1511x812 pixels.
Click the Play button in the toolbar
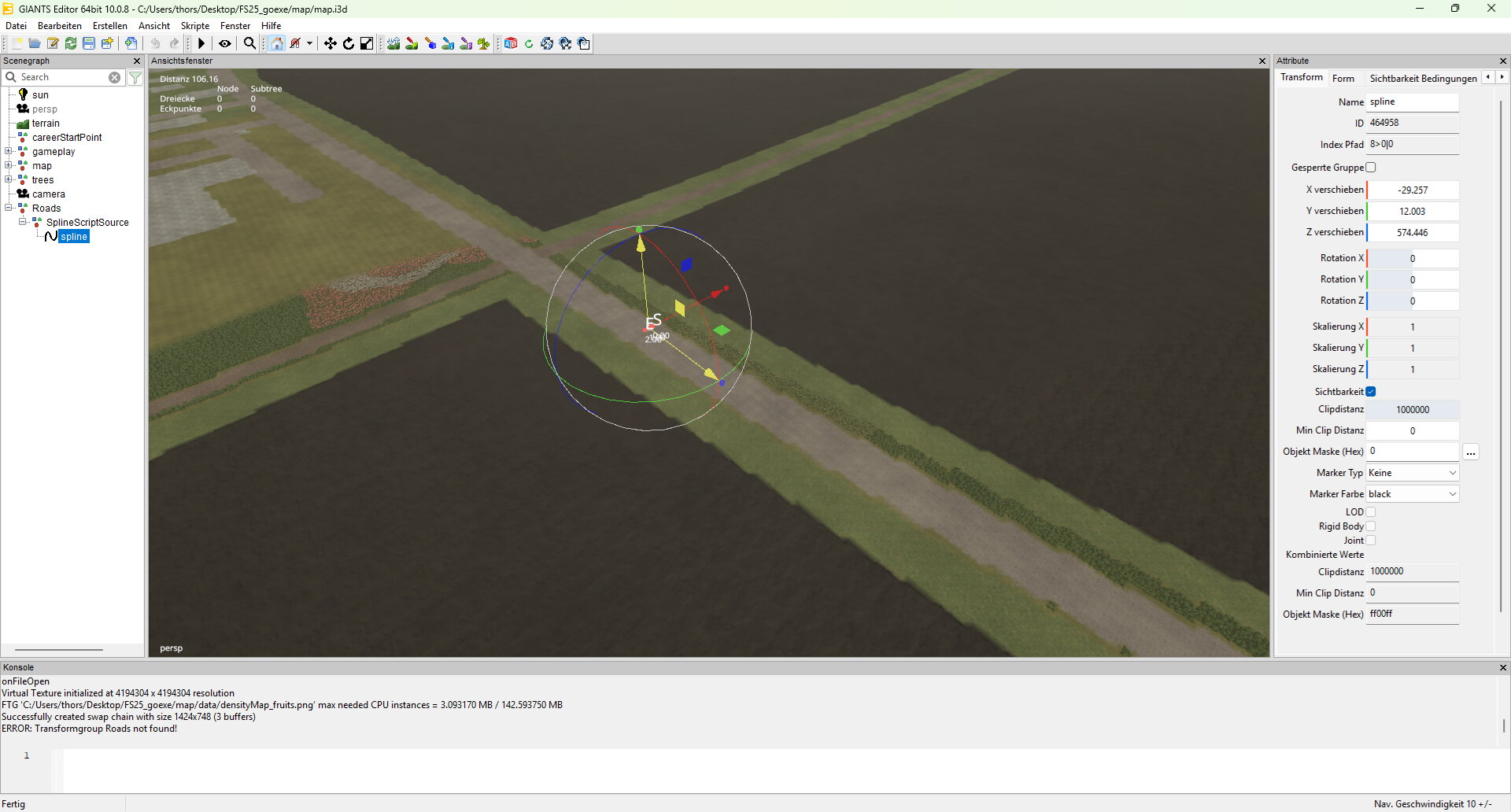coord(201,44)
